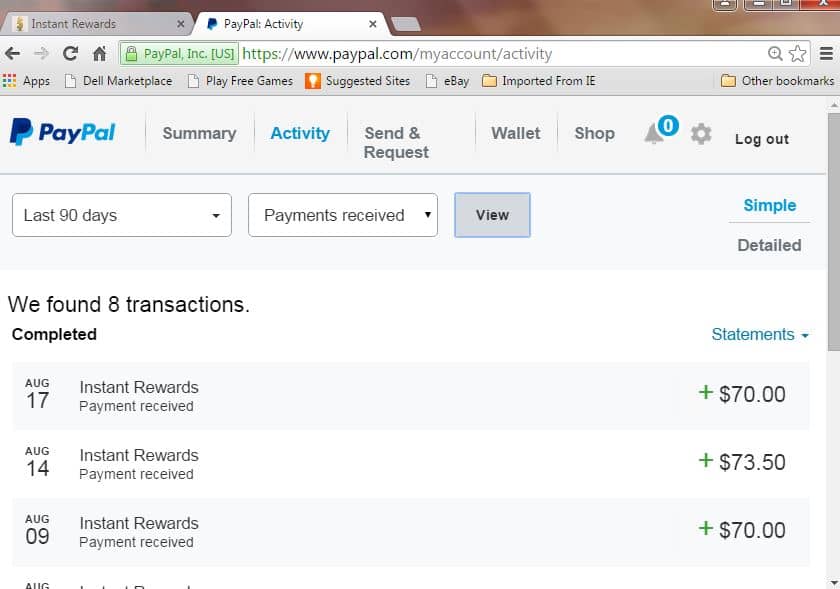Open the Shop tab
840x589 pixels.
coord(595,133)
